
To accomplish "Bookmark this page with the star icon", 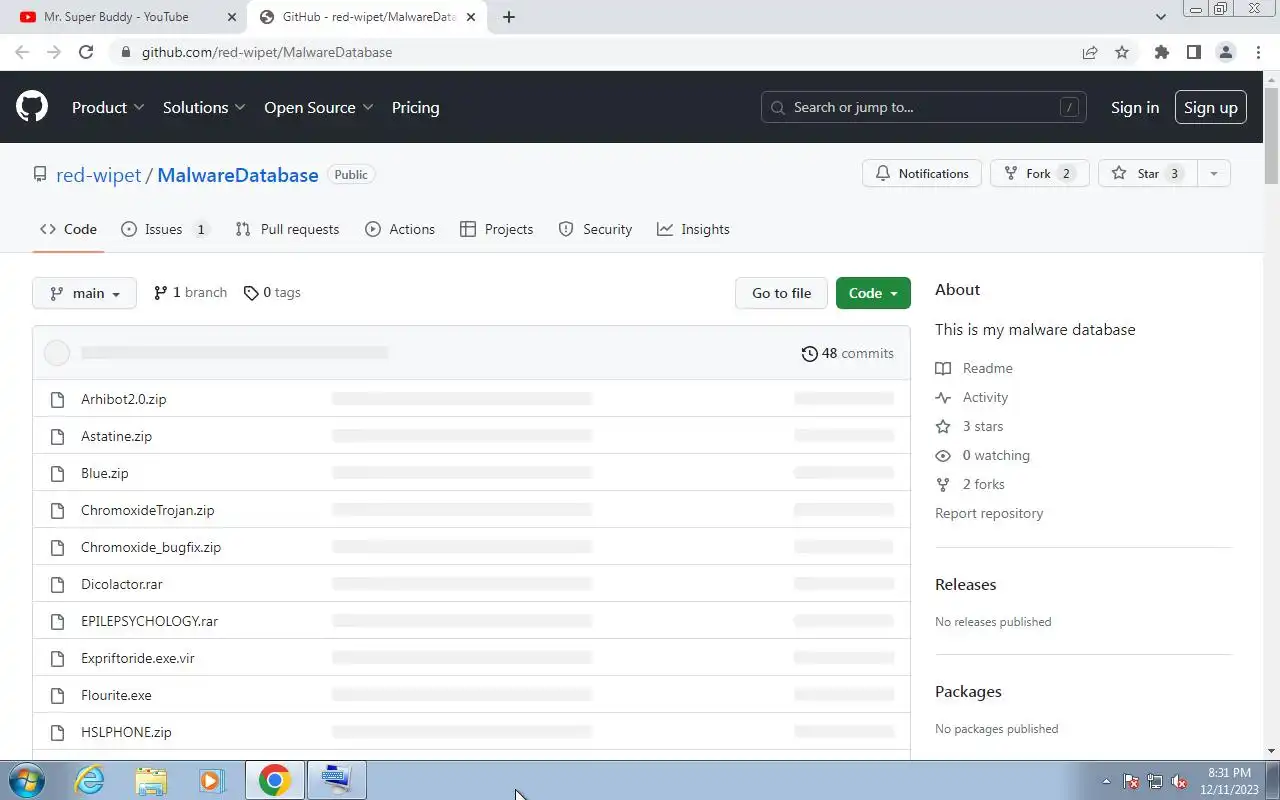I will pyautogui.click(x=1122, y=52).
